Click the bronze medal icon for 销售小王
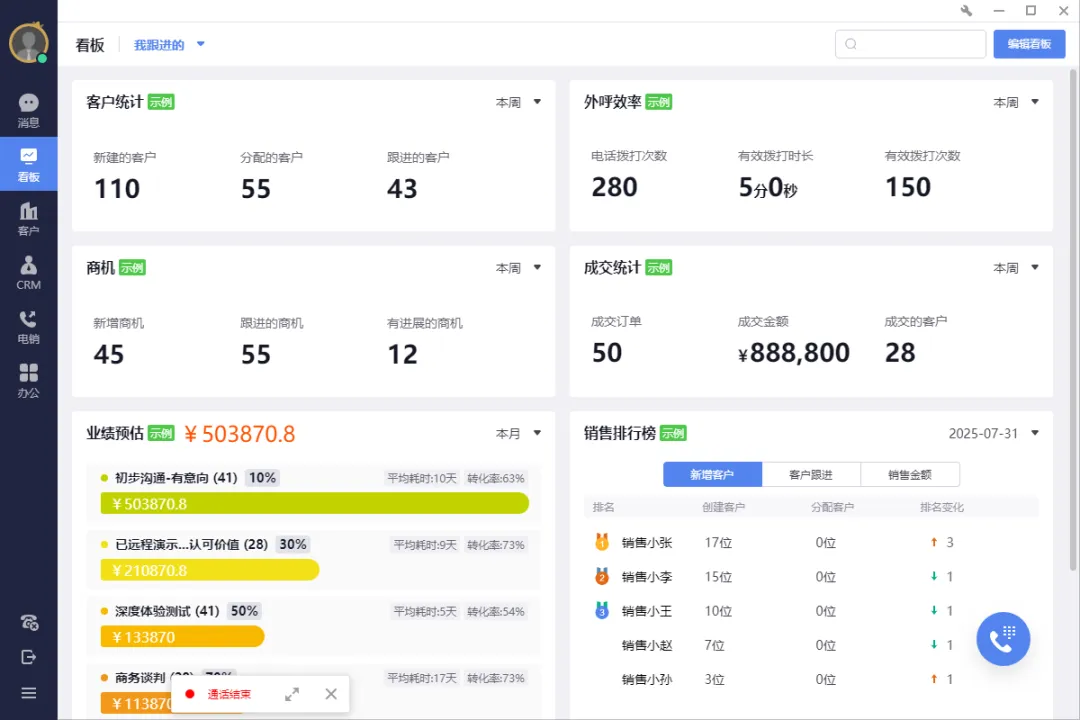Viewport: 1080px width, 720px height. tap(602, 610)
